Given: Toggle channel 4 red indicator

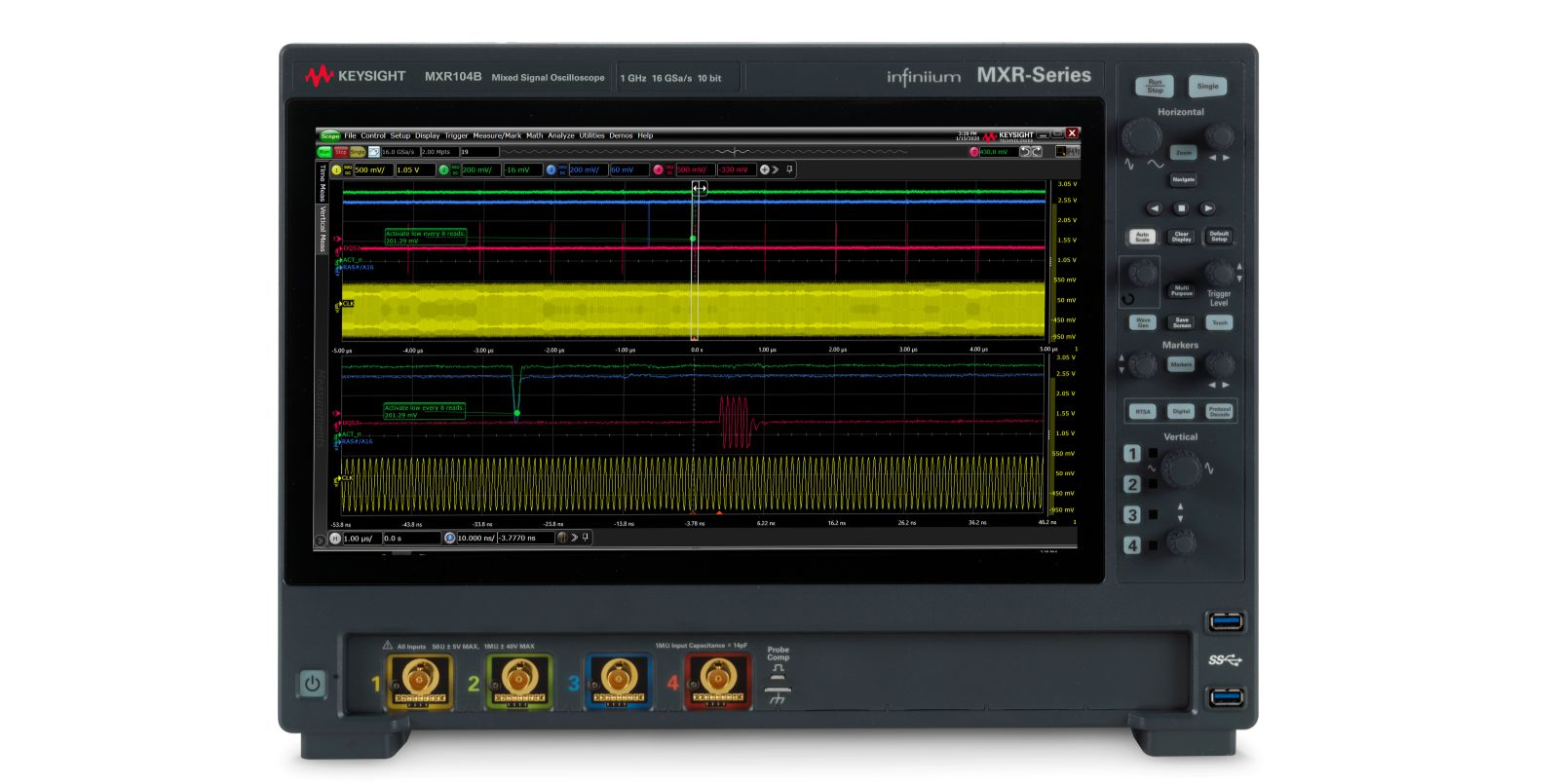Looking at the screenshot, I should click(658, 169).
